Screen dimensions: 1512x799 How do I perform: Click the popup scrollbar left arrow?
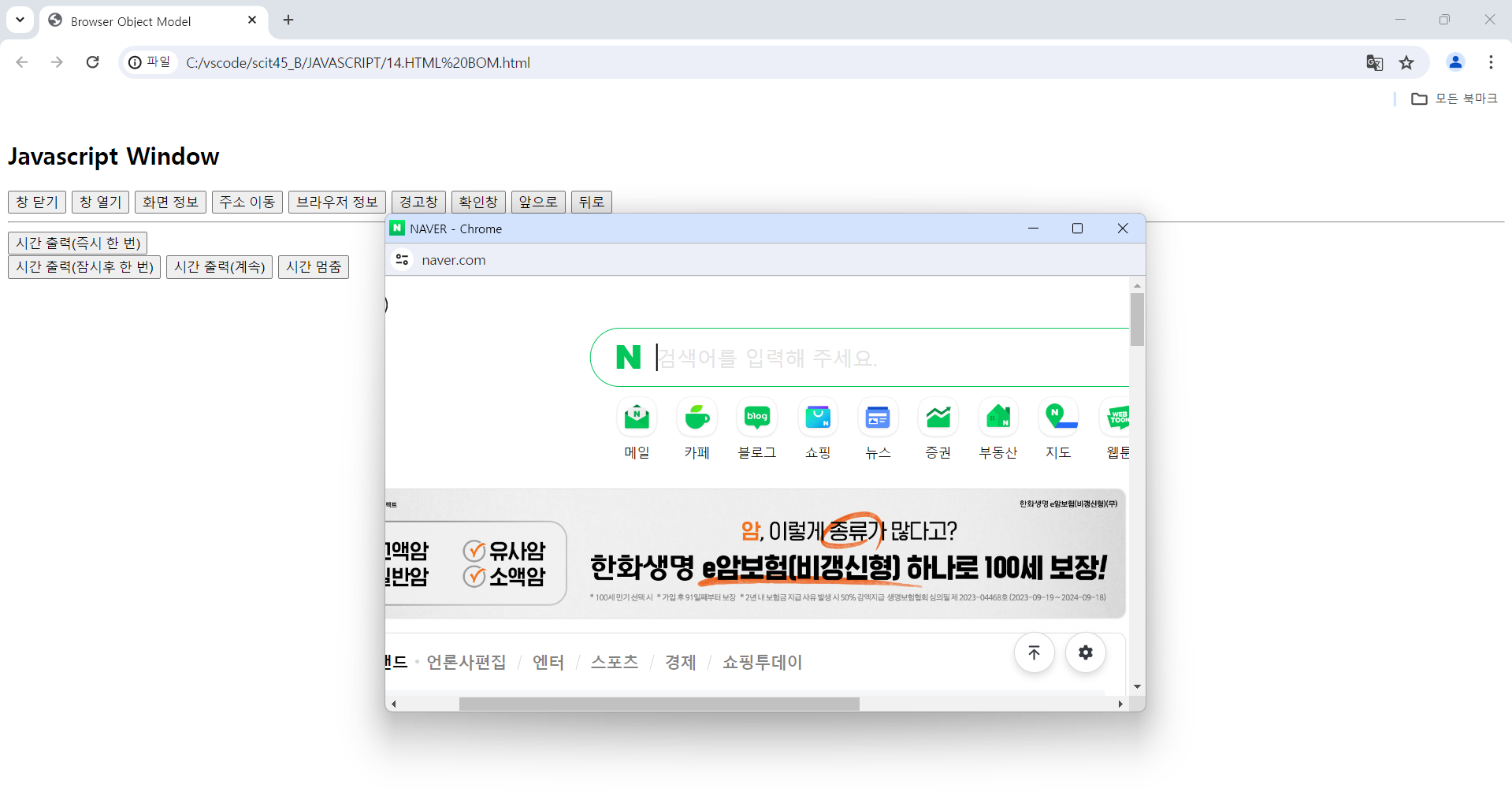click(394, 704)
